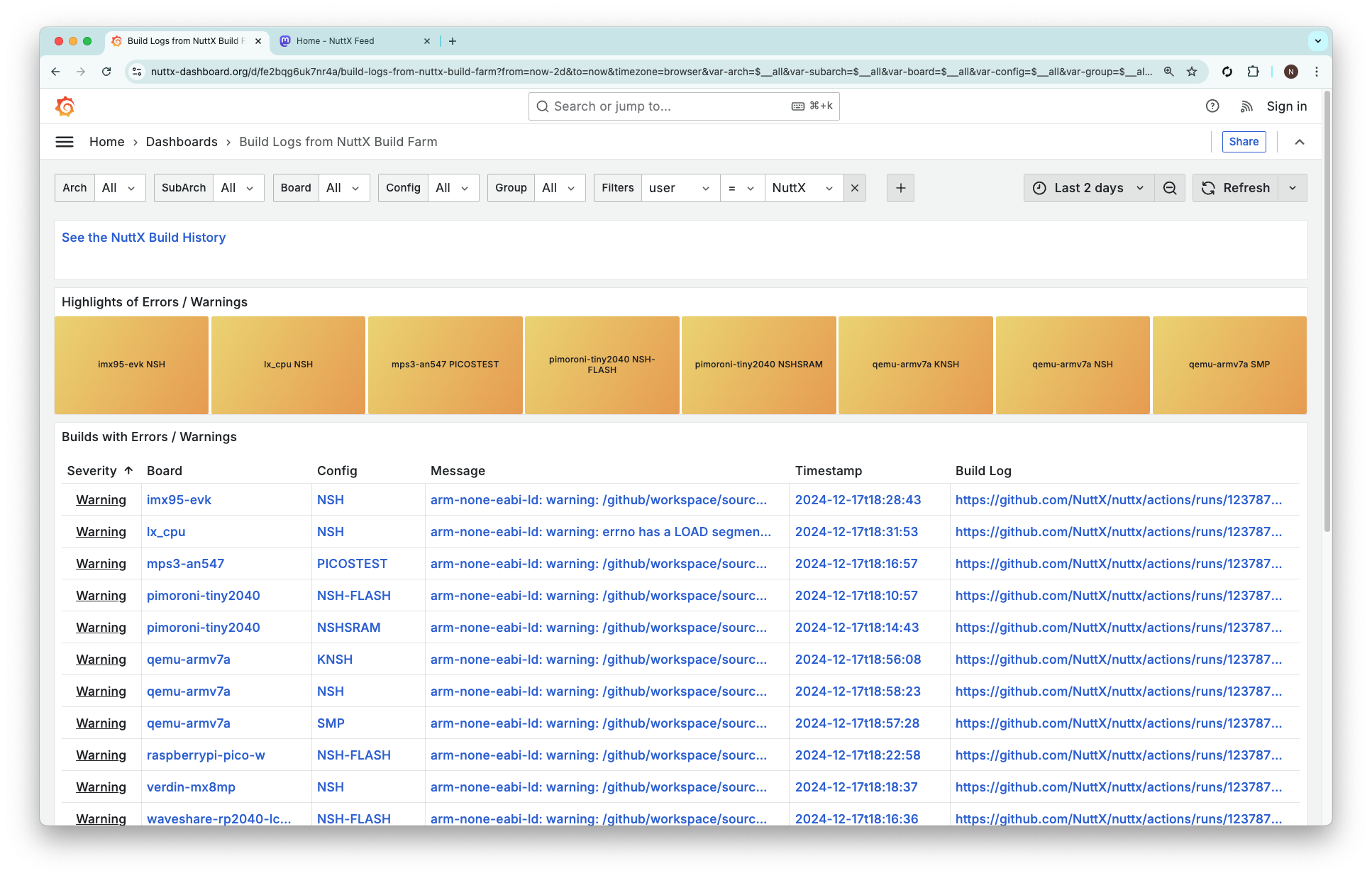Viewport: 1372px width, 878px height.
Task: Add a new filter with plus button
Action: click(900, 188)
